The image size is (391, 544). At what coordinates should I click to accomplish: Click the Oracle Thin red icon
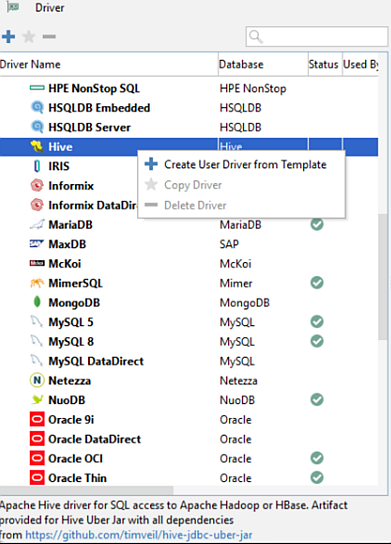pos(37,478)
